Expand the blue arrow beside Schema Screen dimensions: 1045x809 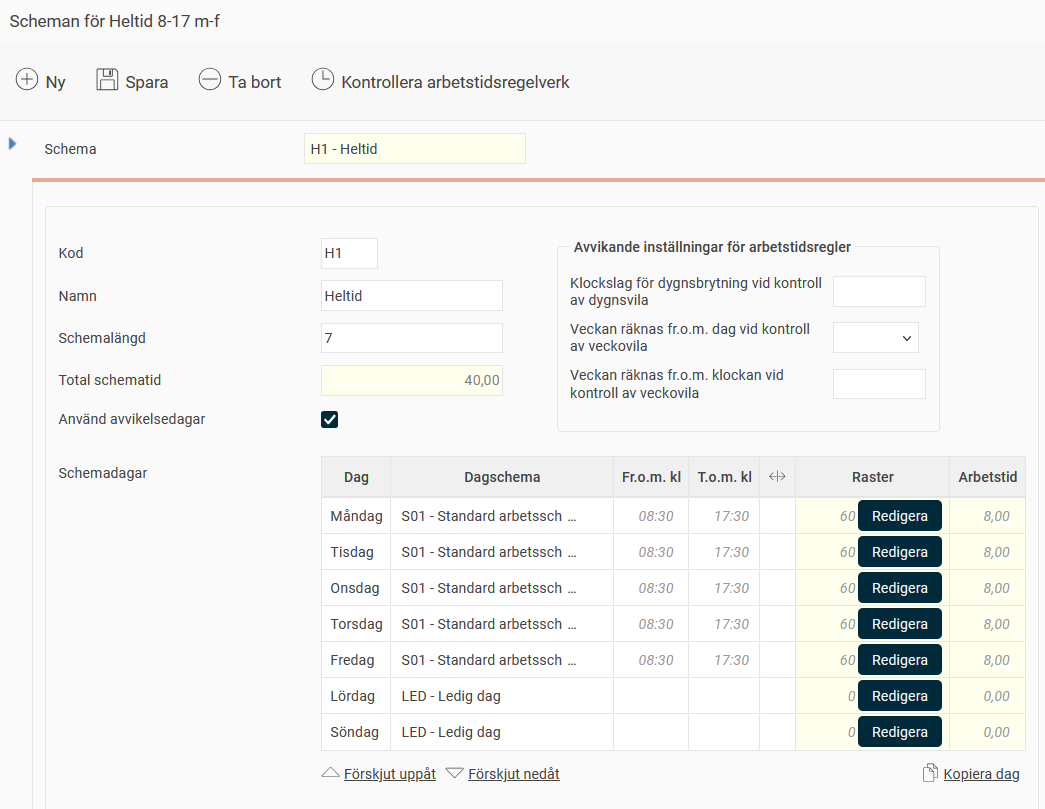coord(13,144)
